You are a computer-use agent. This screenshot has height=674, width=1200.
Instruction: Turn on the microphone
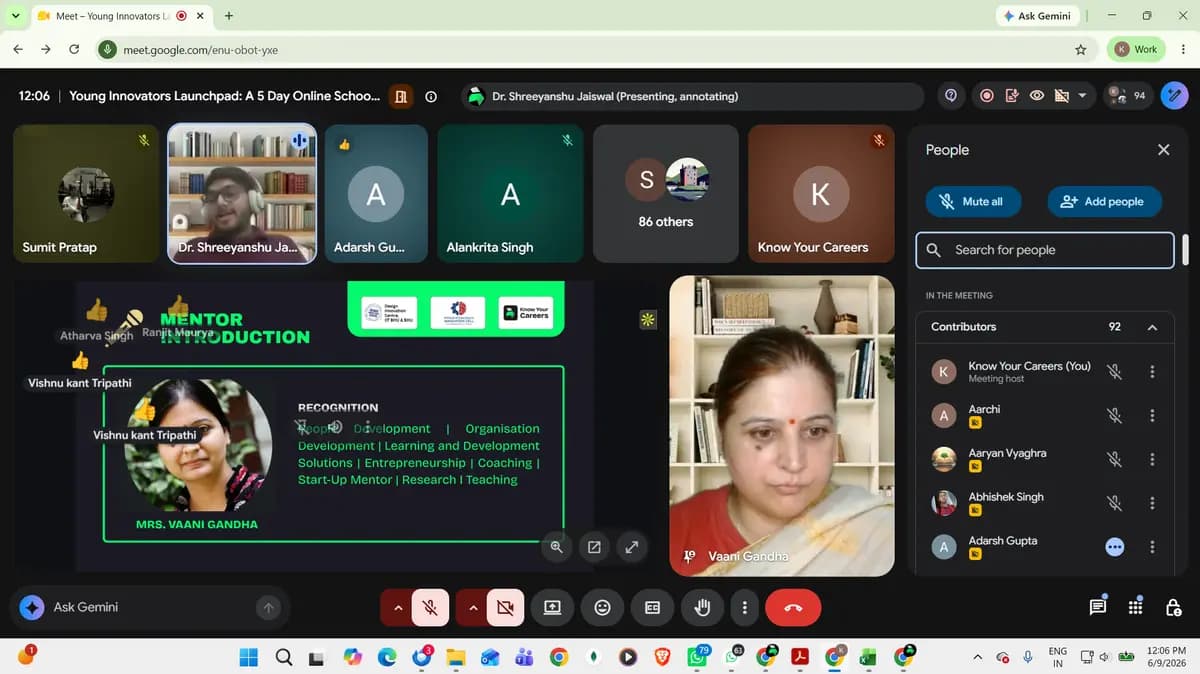click(x=430, y=607)
